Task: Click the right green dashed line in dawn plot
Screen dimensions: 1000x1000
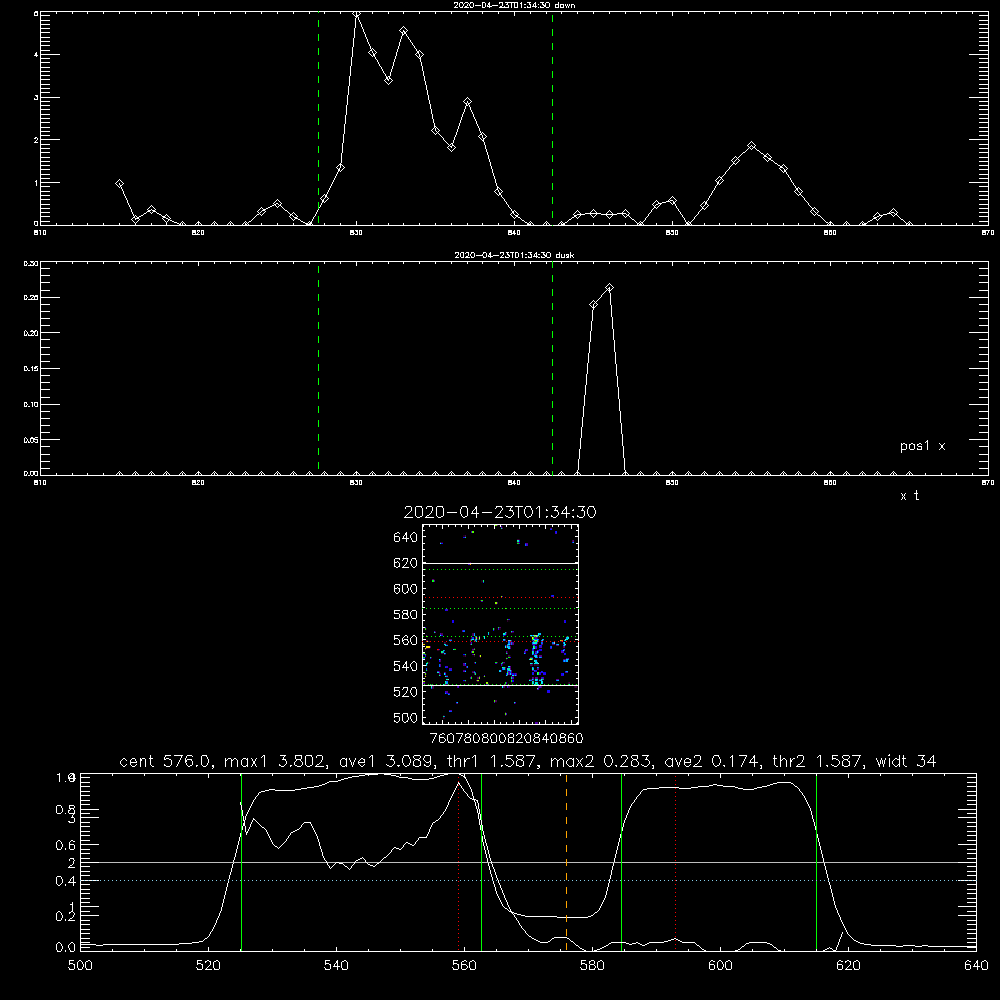Action: click(x=552, y=118)
